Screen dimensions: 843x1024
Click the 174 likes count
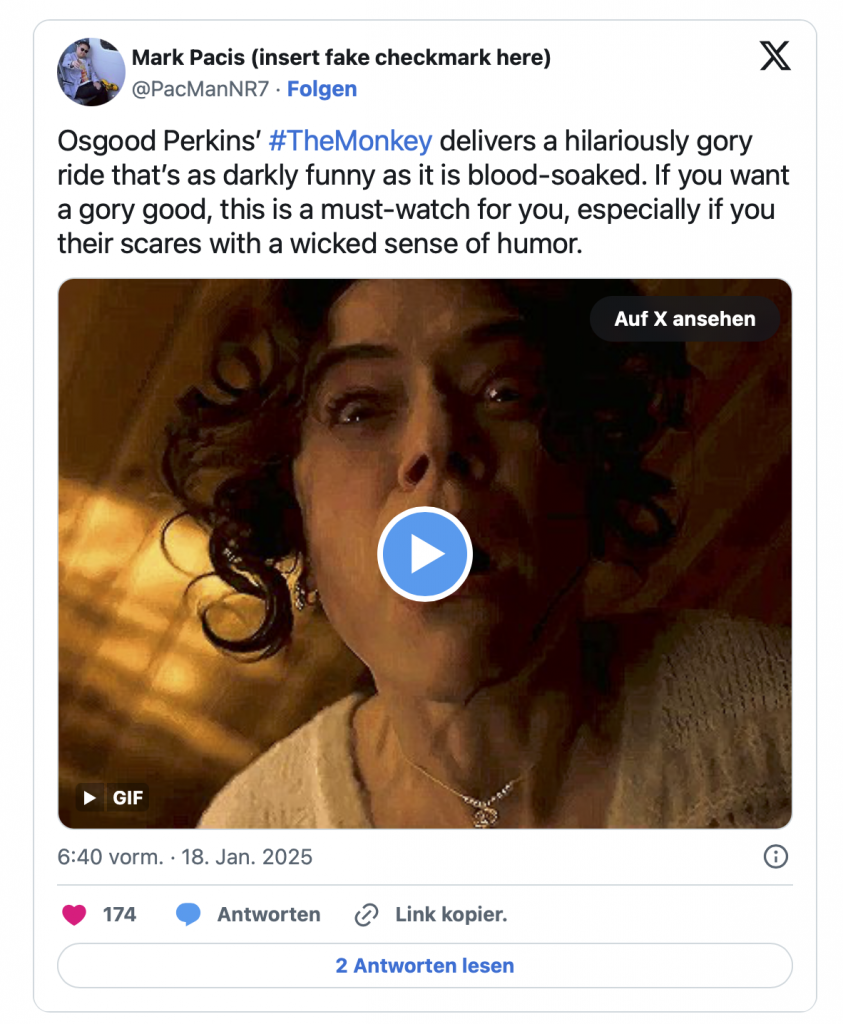point(119,914)
